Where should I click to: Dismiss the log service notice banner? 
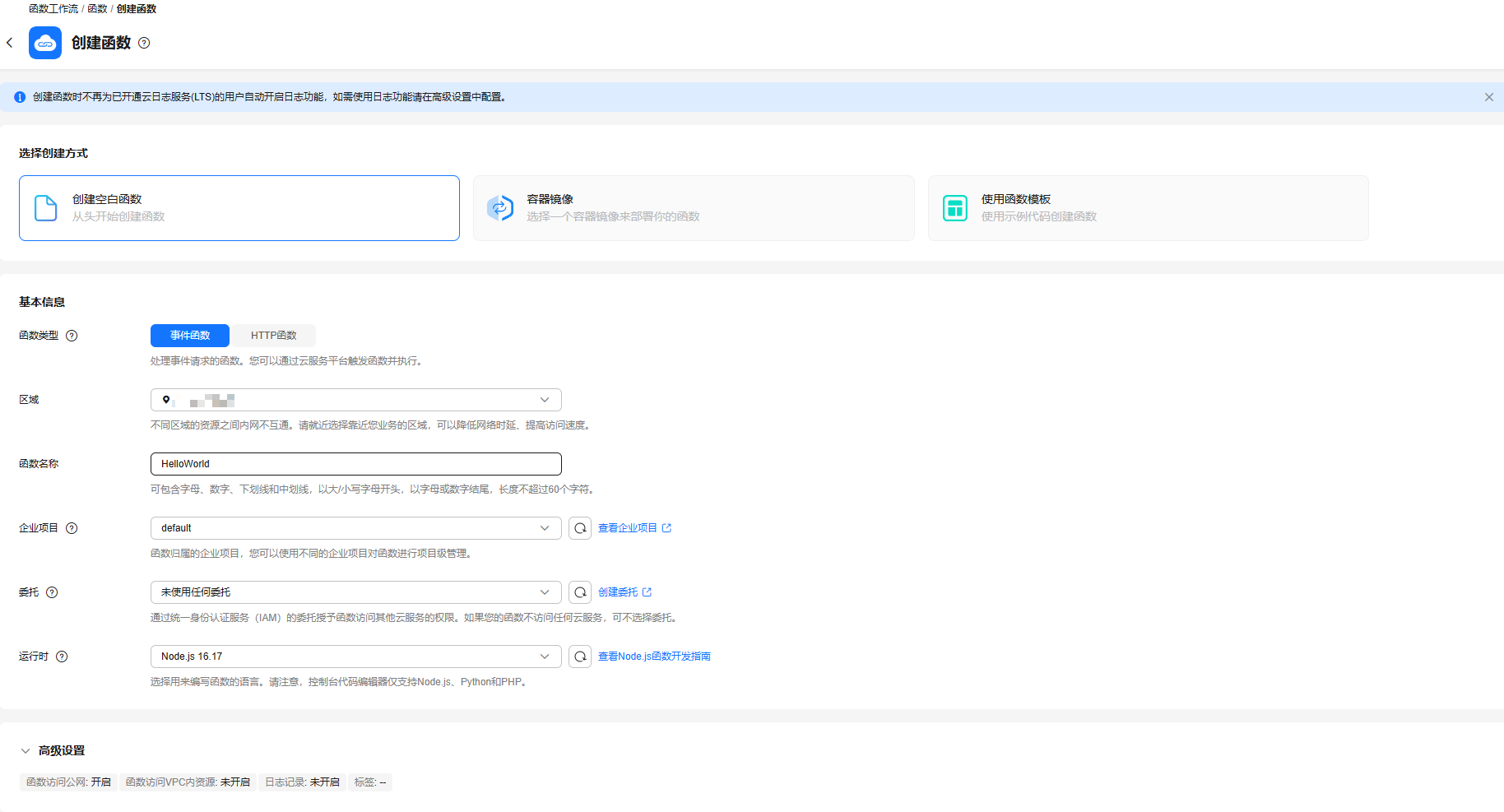coord(1488,97)
